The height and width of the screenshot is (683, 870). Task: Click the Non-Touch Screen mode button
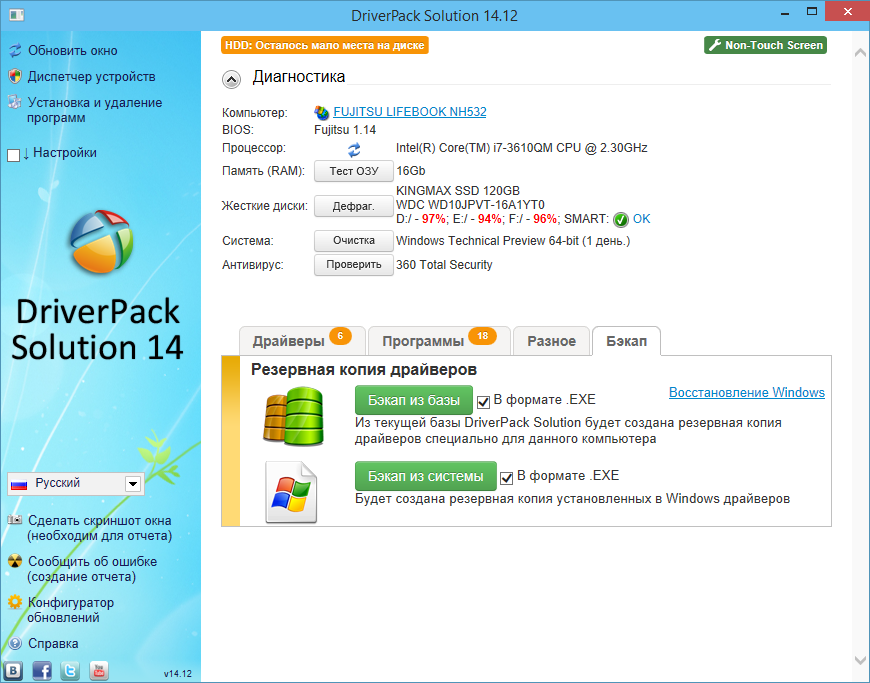tap(765, 45)
